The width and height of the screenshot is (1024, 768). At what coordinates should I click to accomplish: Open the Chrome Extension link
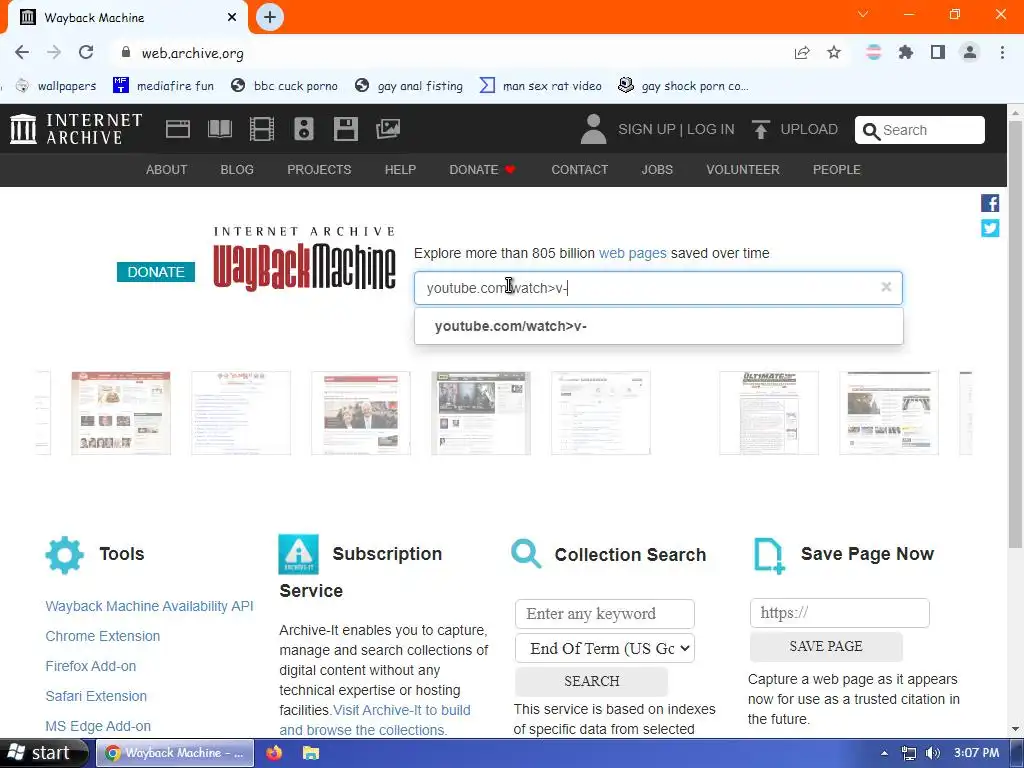coord(103,636)
